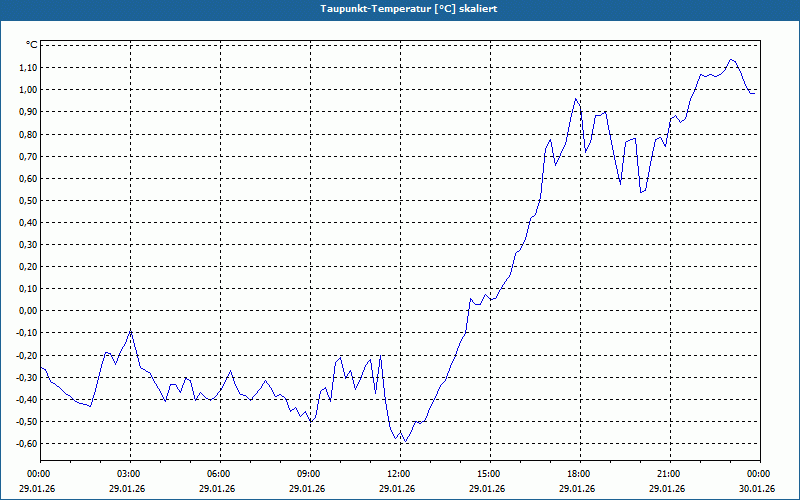Select the "29.01.26" date beneath 09:00
Viewport: 800px width, 500px height.
click(x=307, y=488)
